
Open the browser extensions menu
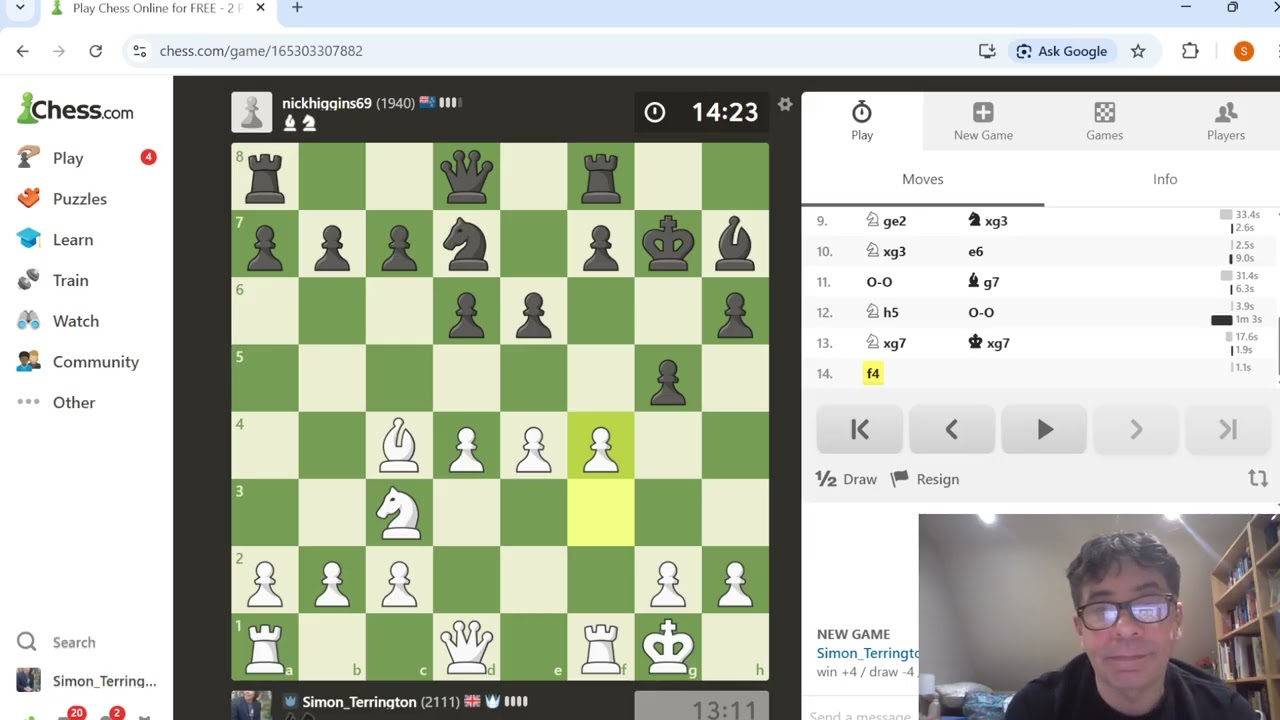pyautogui.click(x=1190, y=51)
